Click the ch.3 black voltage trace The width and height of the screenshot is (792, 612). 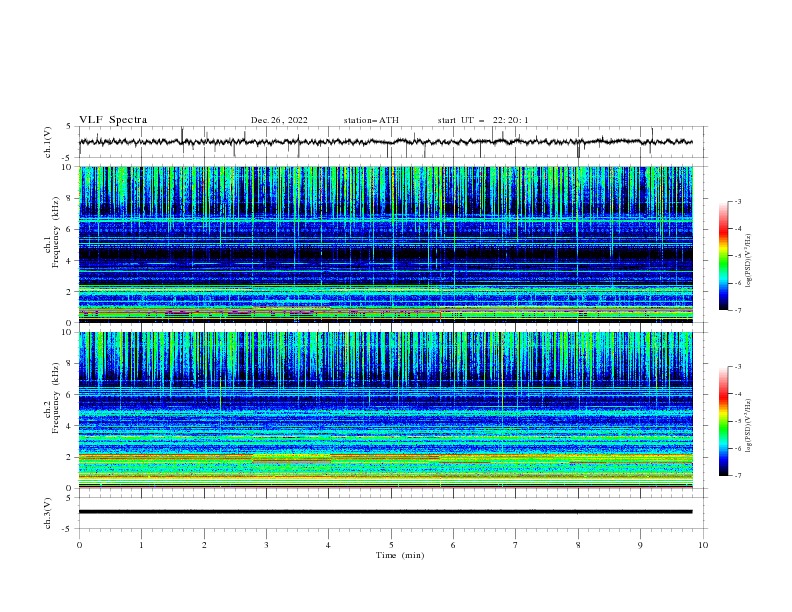click(385, 512)
